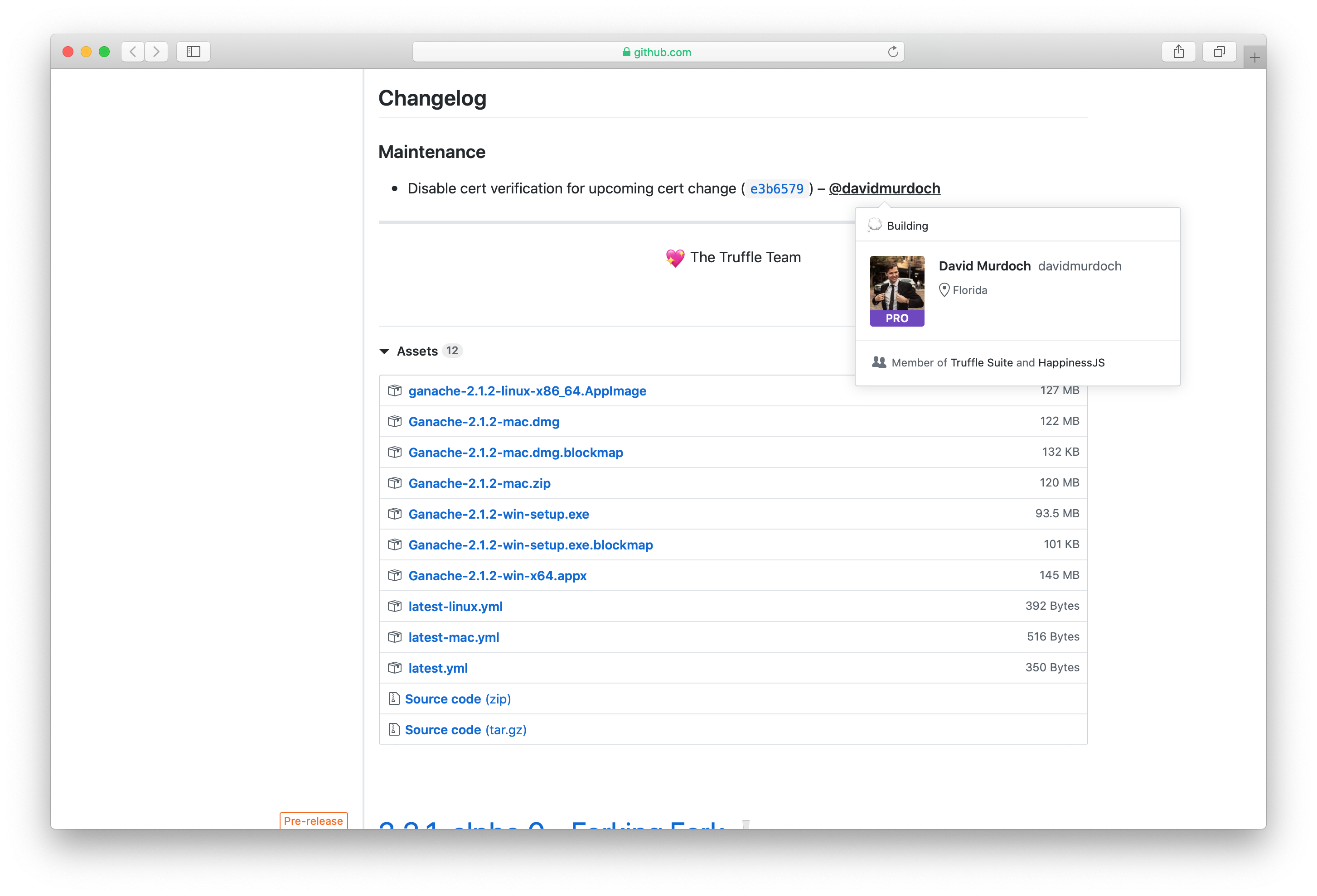Download Ganache-2.1.2-win-setup.exe
This screenshot has width=1317, height=896.
[x=499, y=514]
